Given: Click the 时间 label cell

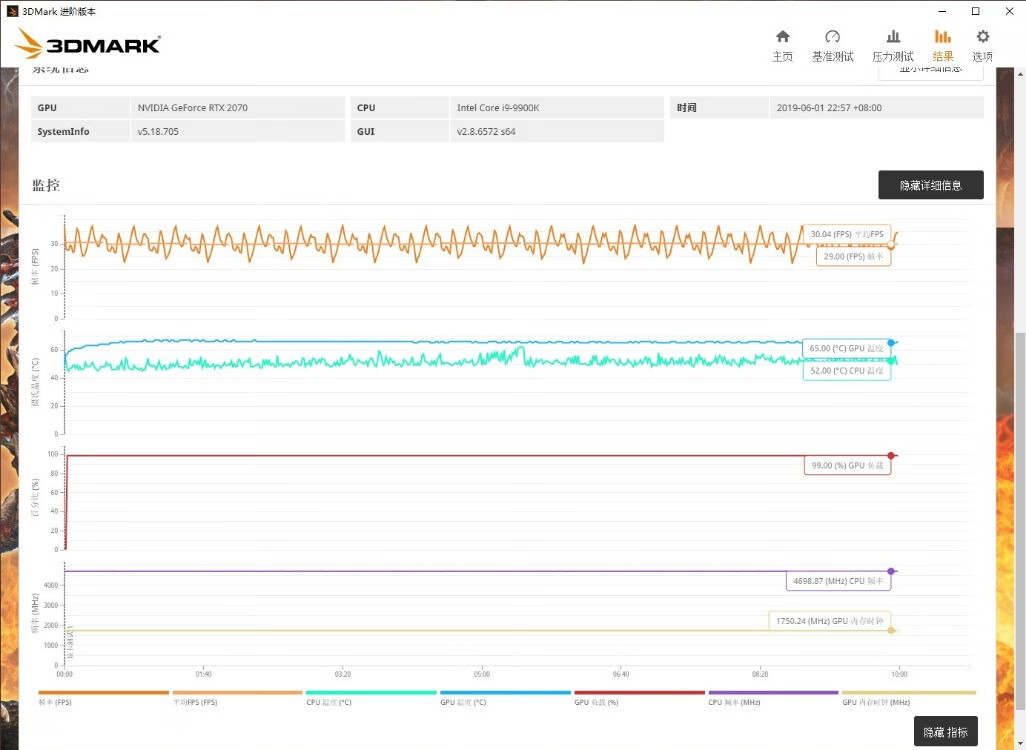Looking at the screenshot, I should (719, 107).
